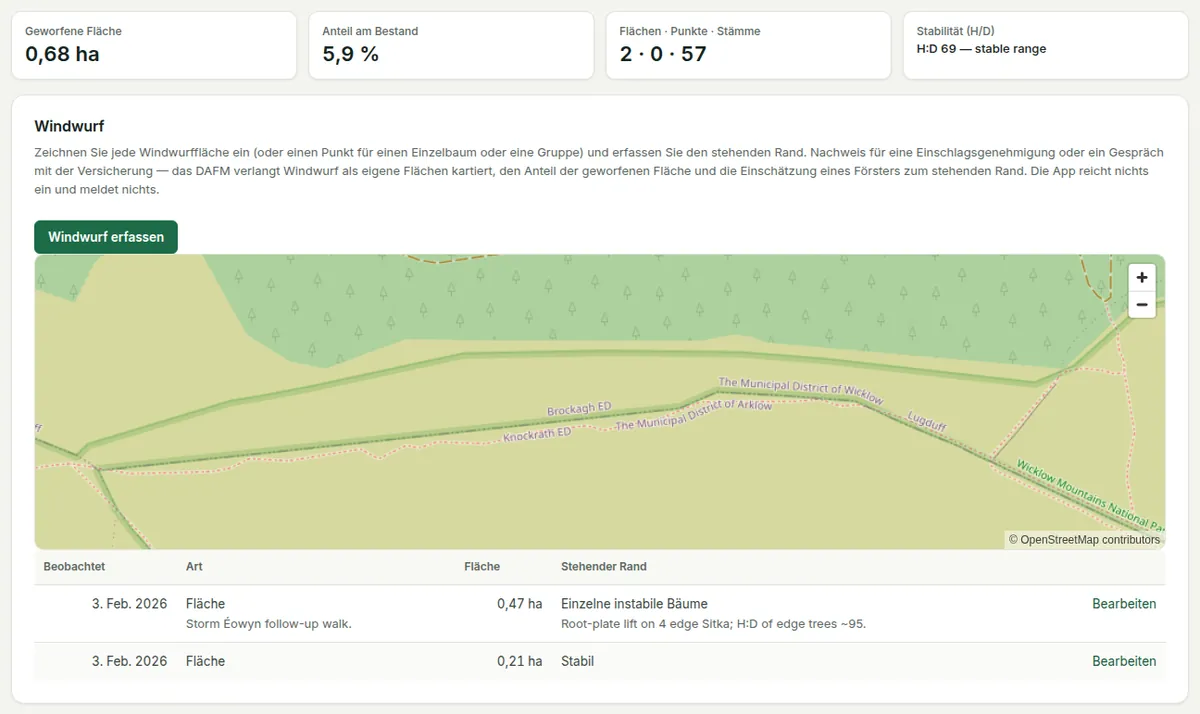Click the 0,47 ha area cell
The width and height of the screenshot is (1200, 714).
[x=520, y=604]
